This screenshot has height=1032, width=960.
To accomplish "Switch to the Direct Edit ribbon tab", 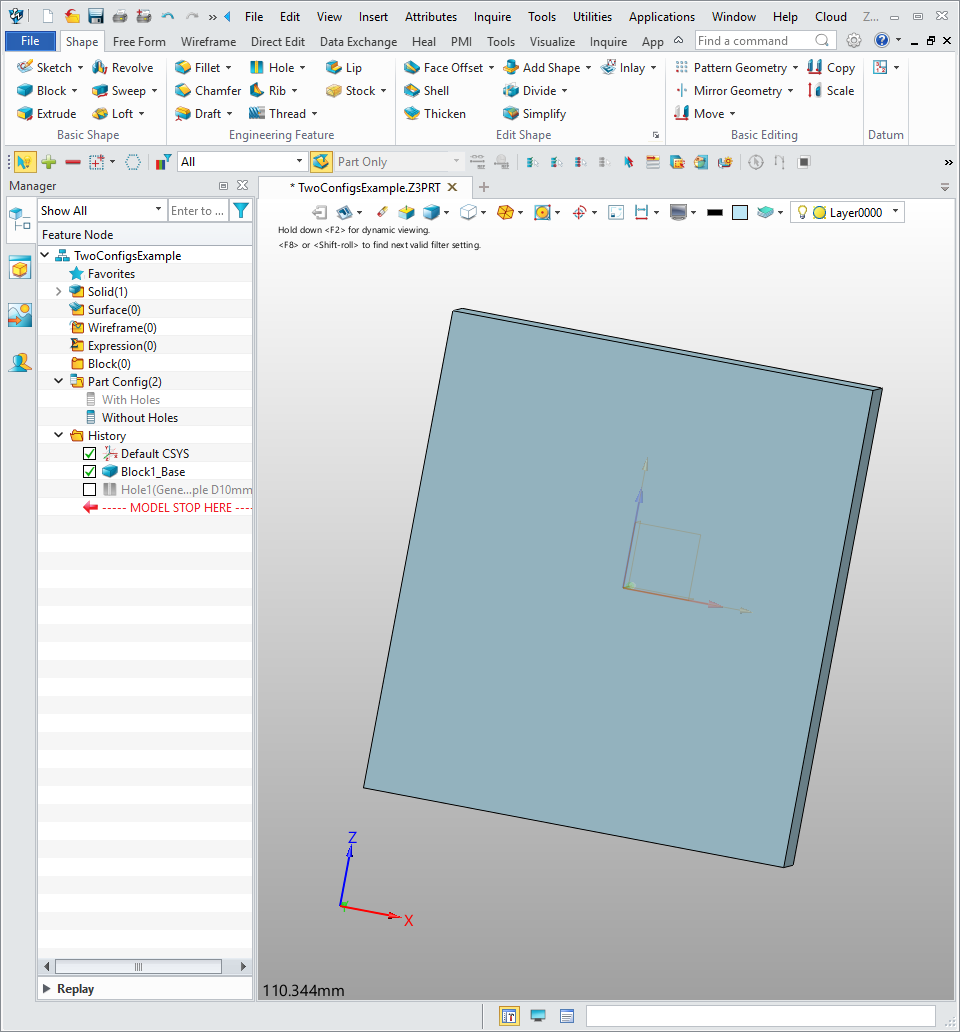I will point(278,41).
